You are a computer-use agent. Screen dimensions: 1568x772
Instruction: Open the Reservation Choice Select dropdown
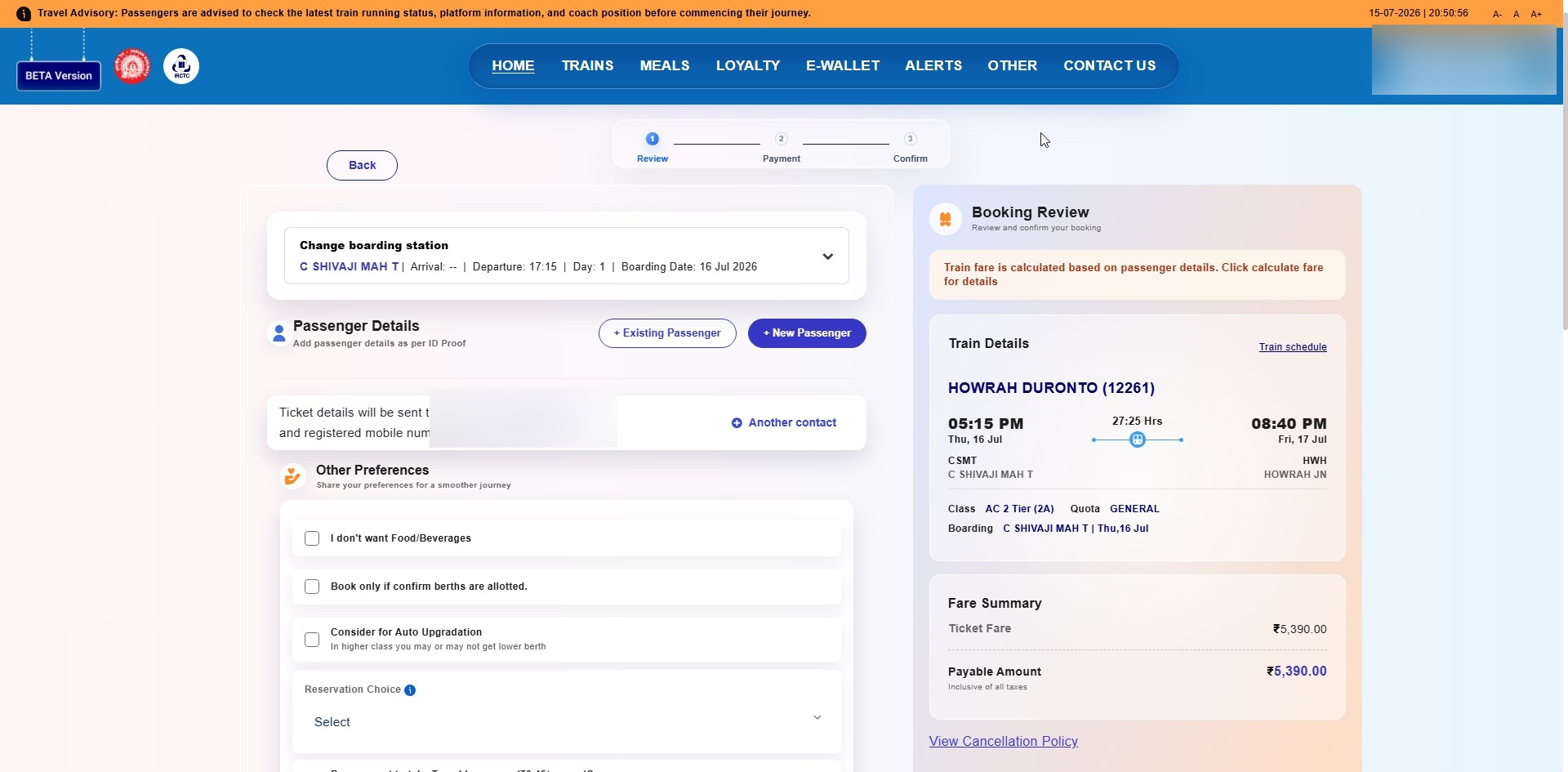coord(567,722)
